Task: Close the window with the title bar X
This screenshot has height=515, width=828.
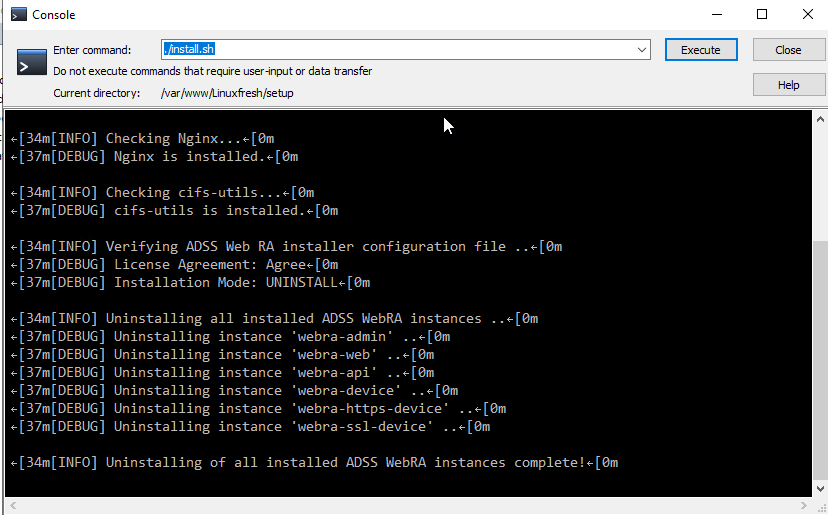Action: (x=807, y=15)
